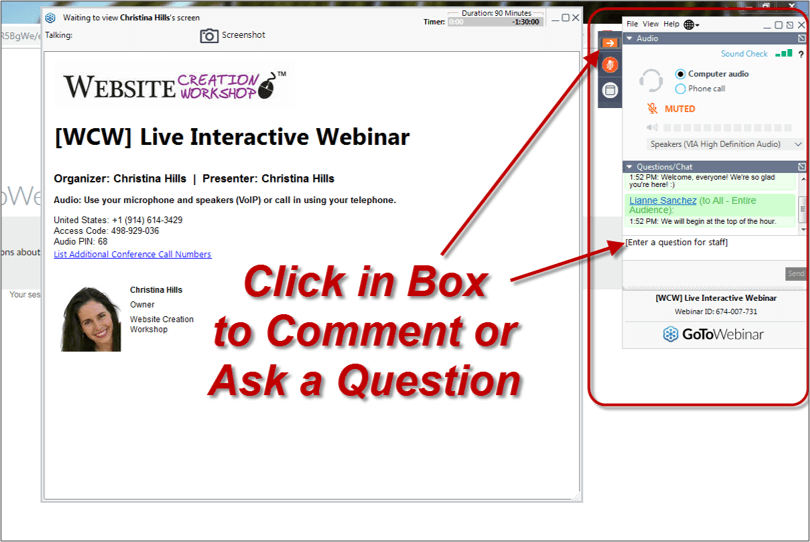Click the Sound Check link
Viewport: 810px width, 542px height.
[744, 54]
